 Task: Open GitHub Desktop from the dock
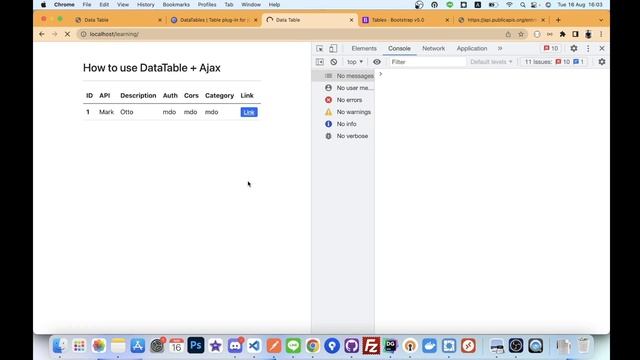351,346
